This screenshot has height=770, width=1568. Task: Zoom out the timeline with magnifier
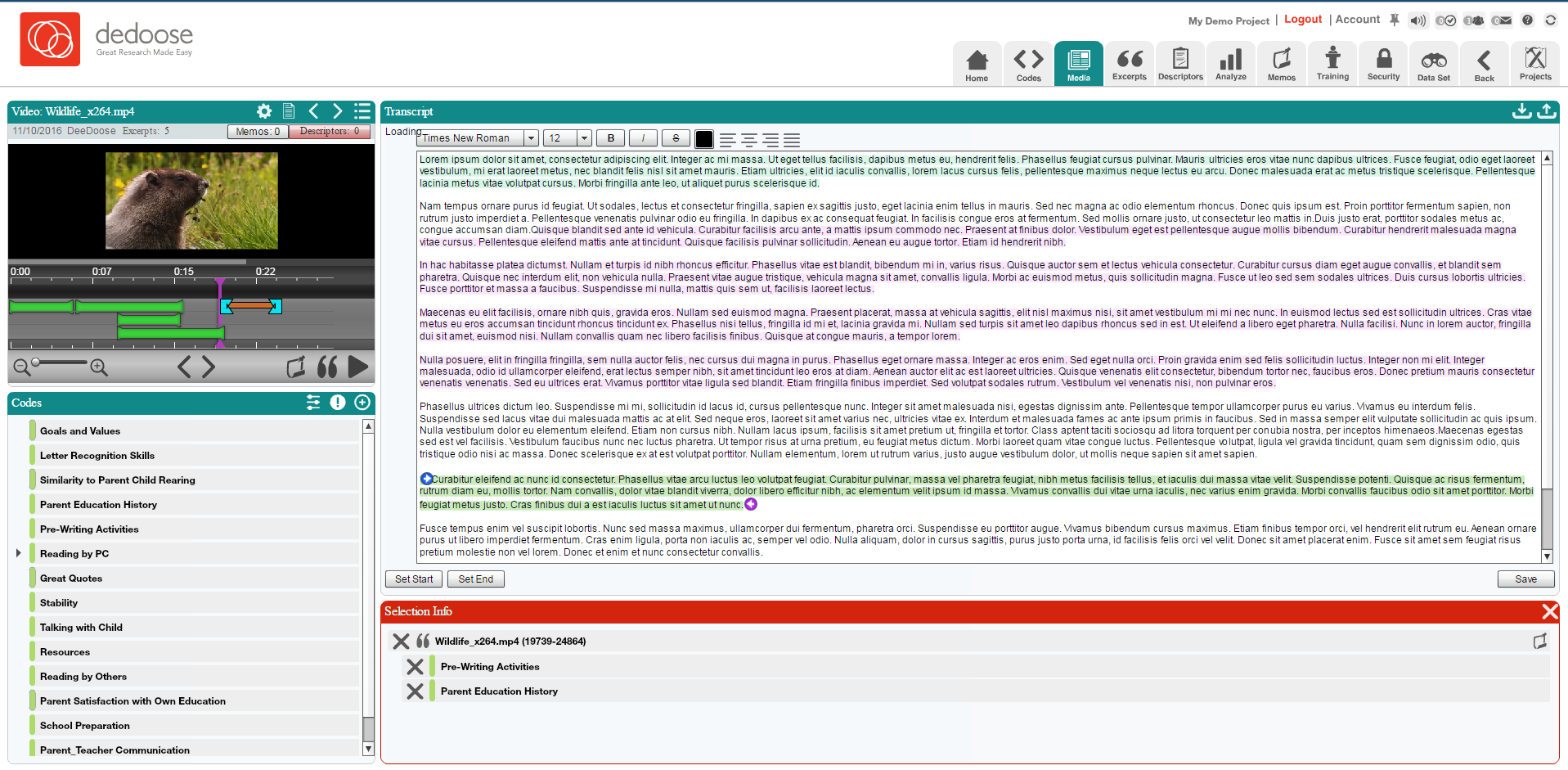[x=22, y=367]
